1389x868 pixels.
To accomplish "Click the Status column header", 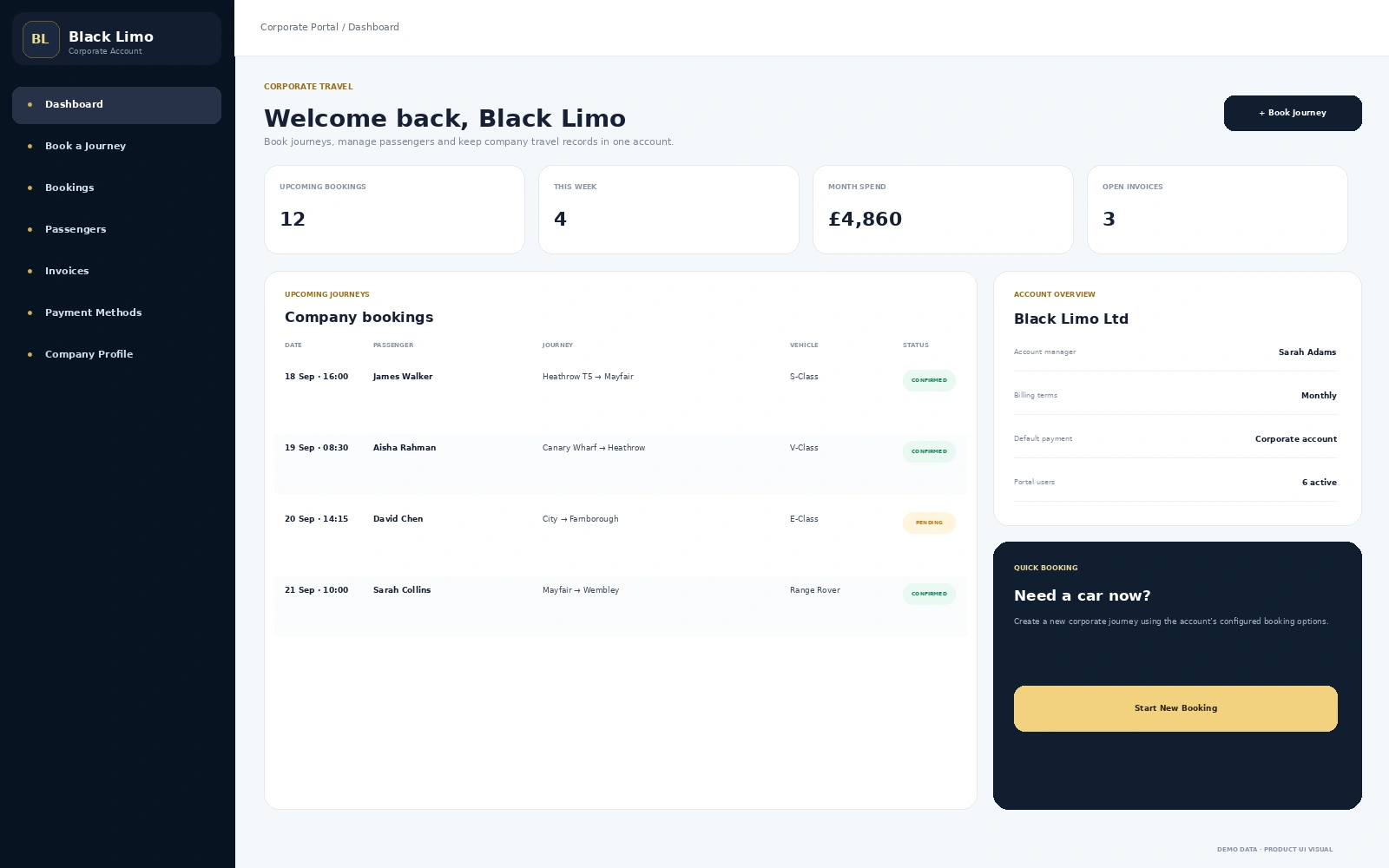I will (x=916, y=345).
